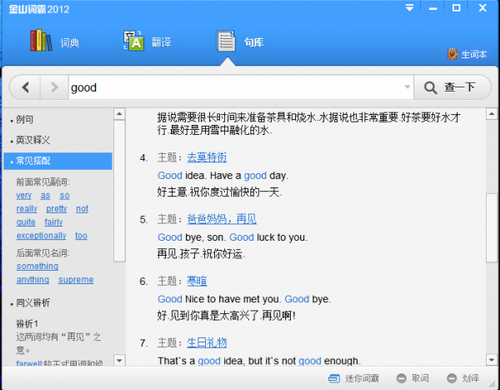Open the topic link 去莫特街

(x=207, y=157)
